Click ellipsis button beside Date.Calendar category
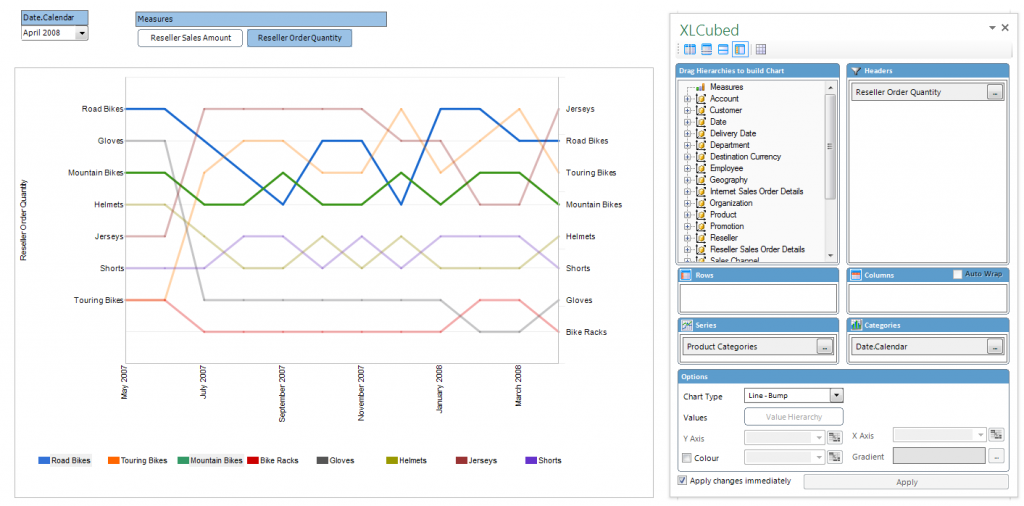 (994, 346)
